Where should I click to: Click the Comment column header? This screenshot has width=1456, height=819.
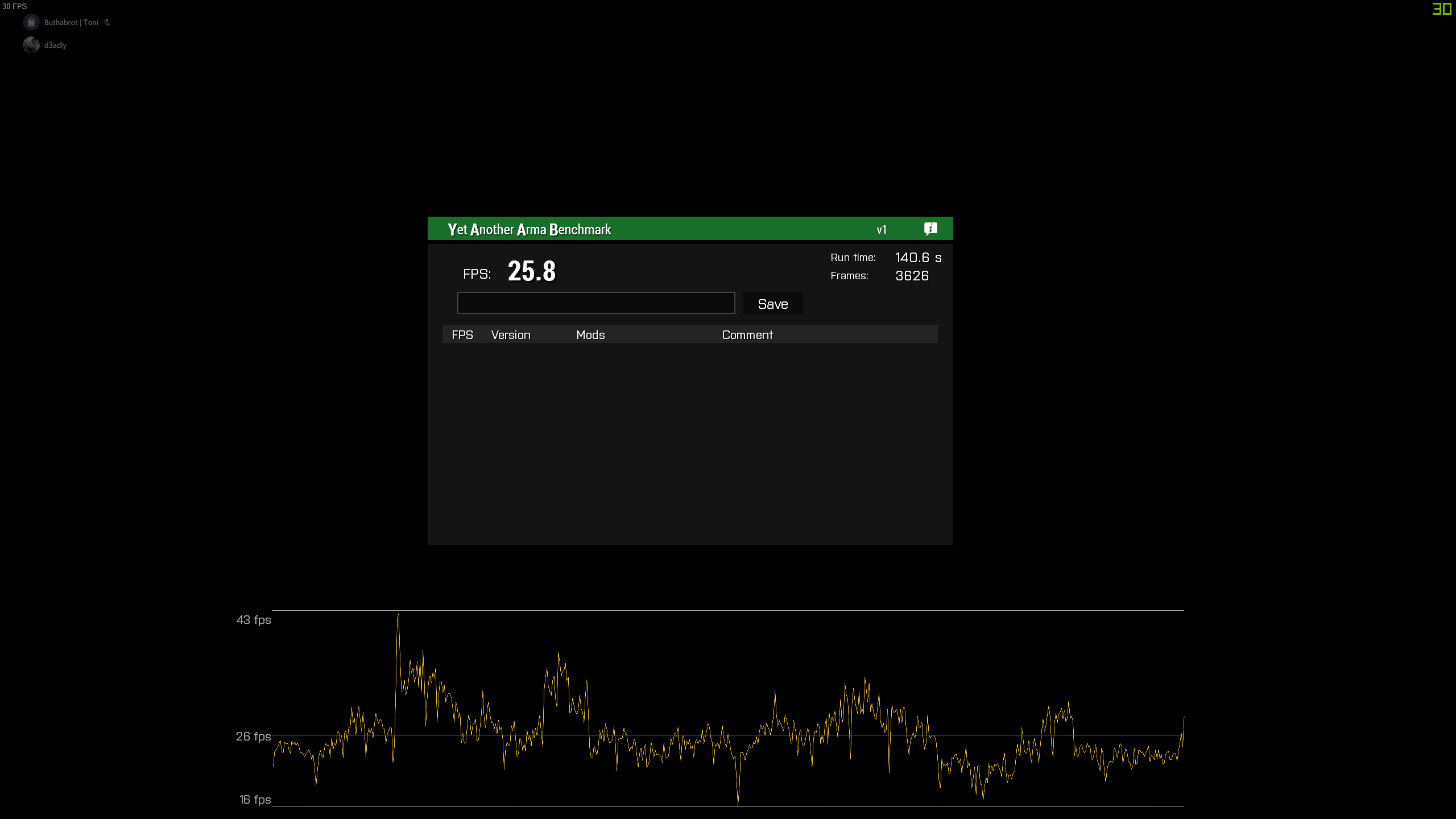[x=747, y=335]
